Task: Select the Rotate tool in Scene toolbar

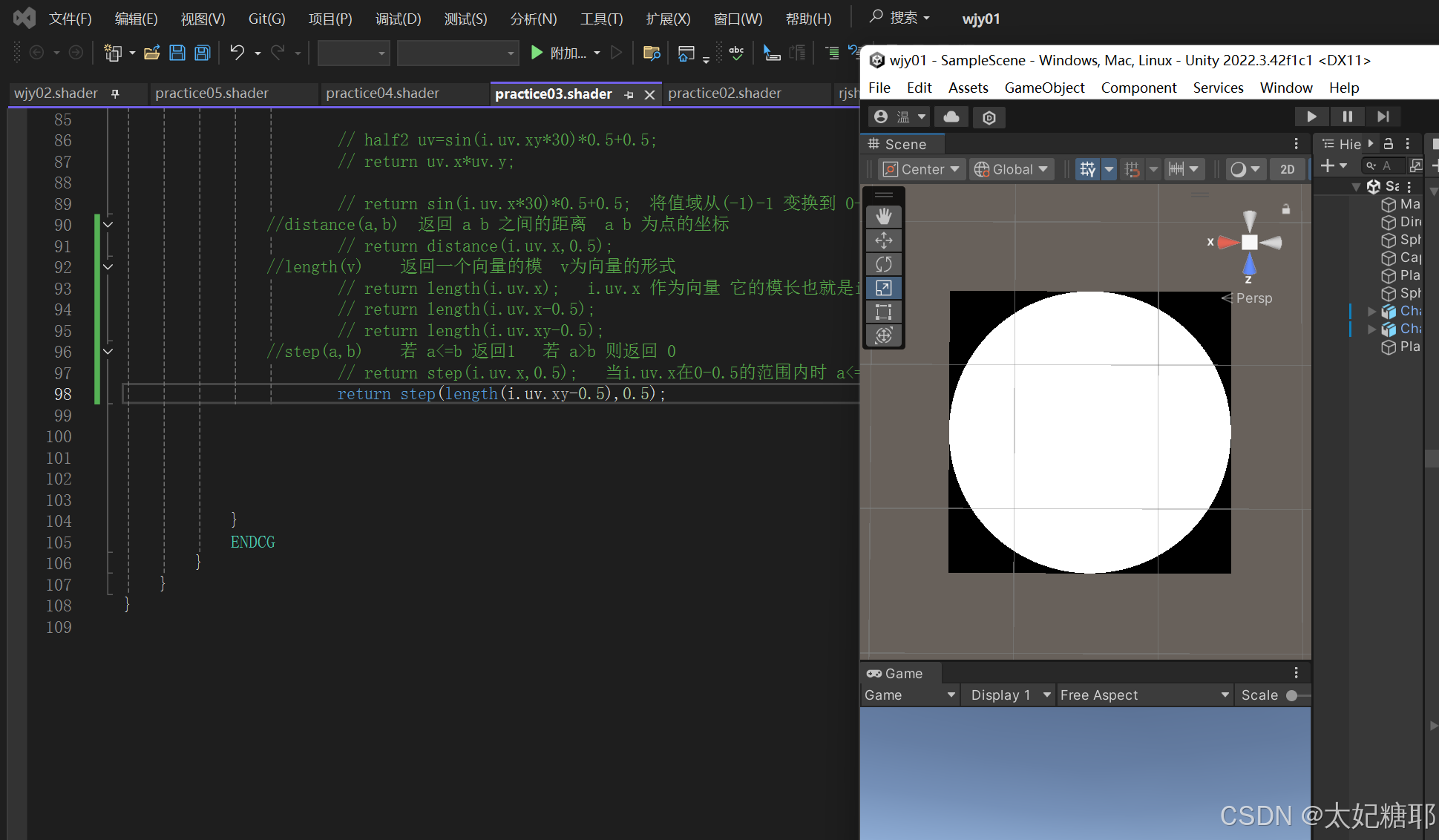Action: click(883, 264)
